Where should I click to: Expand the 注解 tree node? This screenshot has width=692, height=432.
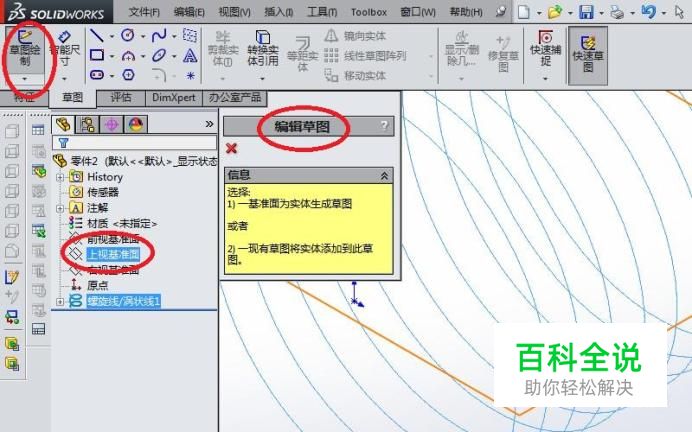[x=60, y=208]
